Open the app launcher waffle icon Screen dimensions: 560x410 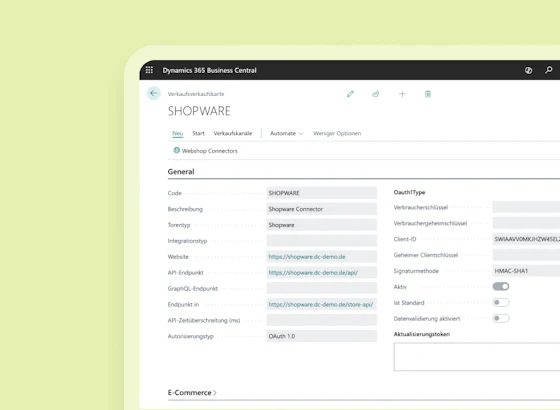click(149, 70)
